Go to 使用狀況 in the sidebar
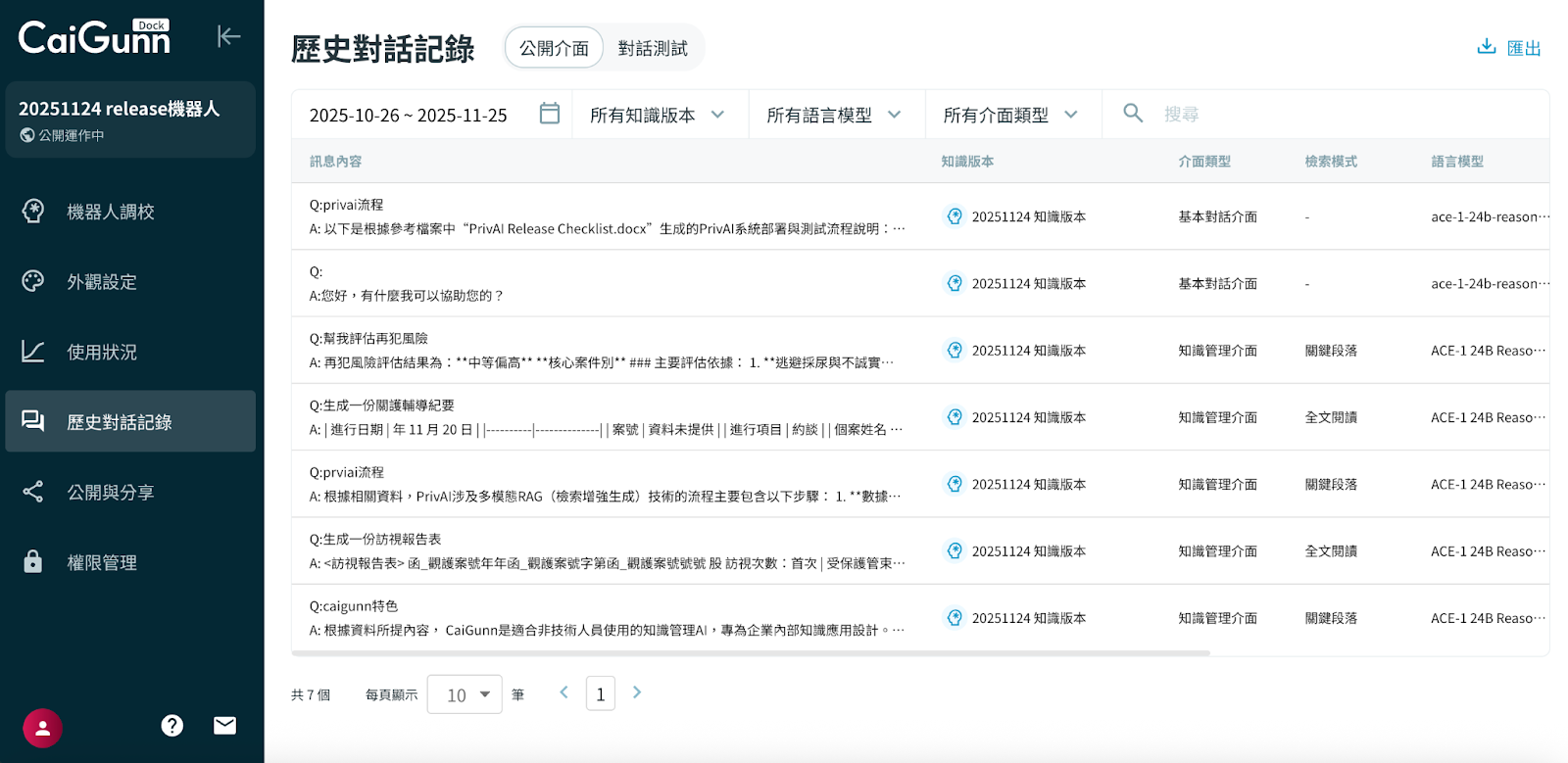 point(101,352)
